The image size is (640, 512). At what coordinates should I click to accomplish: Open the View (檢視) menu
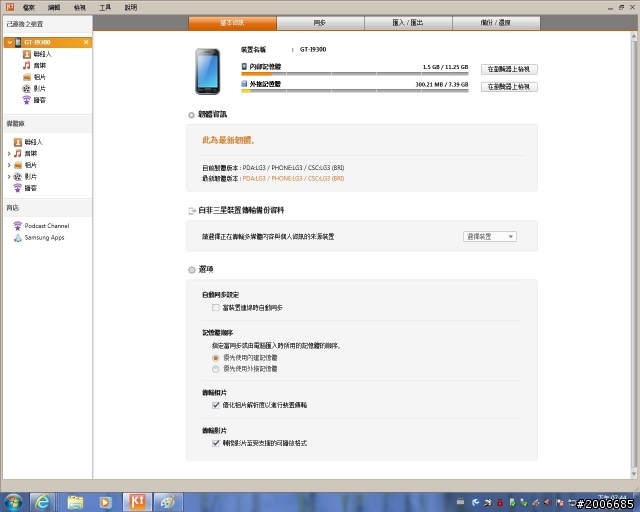(x=80, y=8)
